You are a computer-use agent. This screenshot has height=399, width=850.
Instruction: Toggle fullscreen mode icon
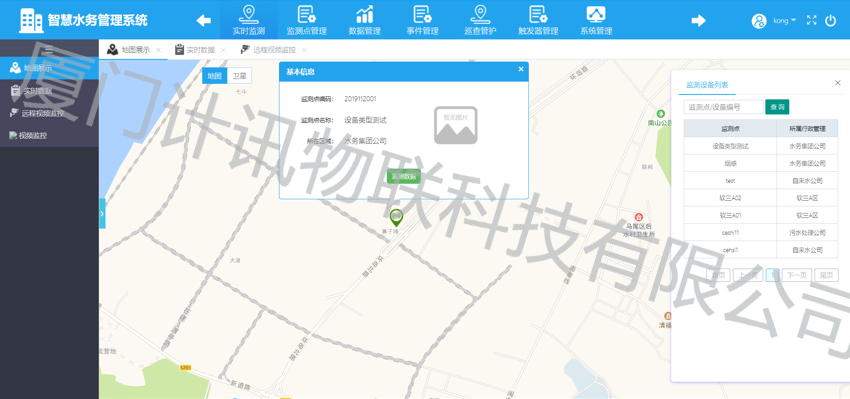point(812,20)
